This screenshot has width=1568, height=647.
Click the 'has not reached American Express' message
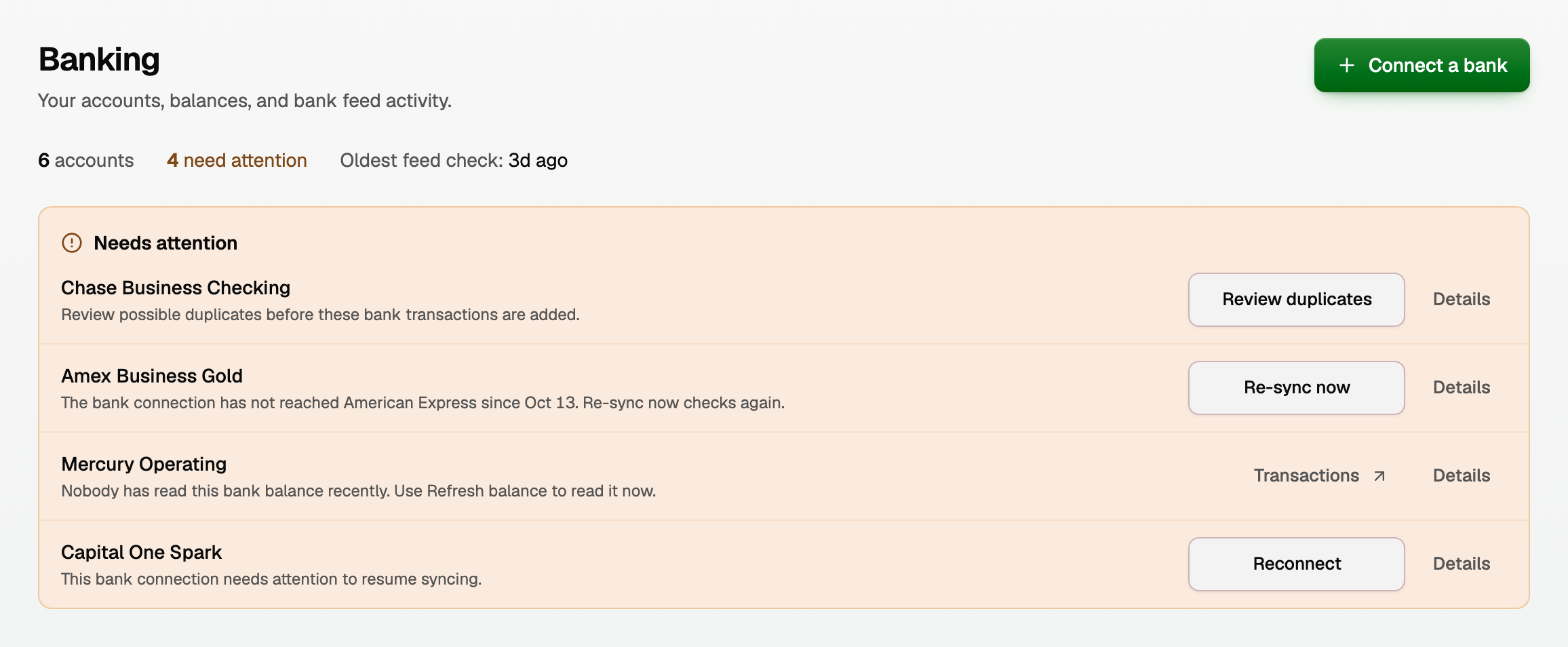(423, 403)
